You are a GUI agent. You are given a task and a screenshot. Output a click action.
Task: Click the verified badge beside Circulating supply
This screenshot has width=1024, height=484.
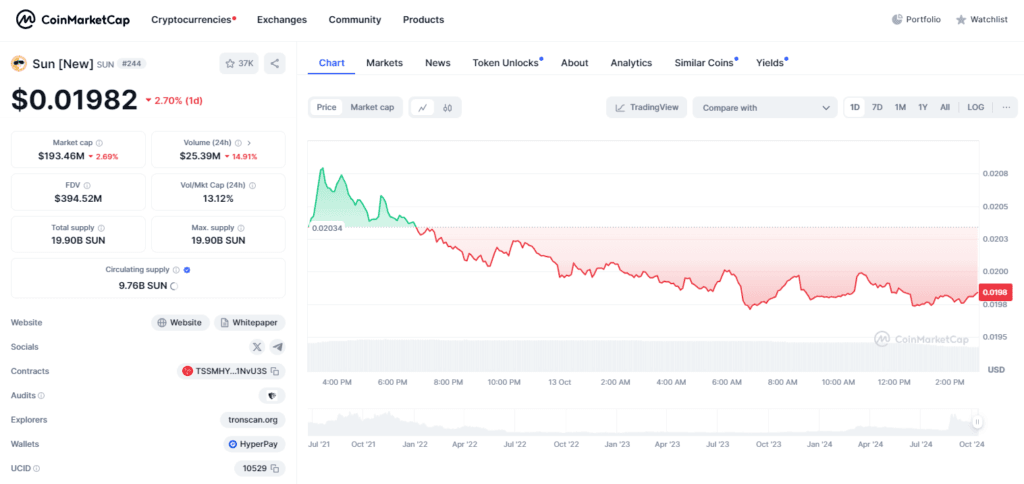(187, 269)
